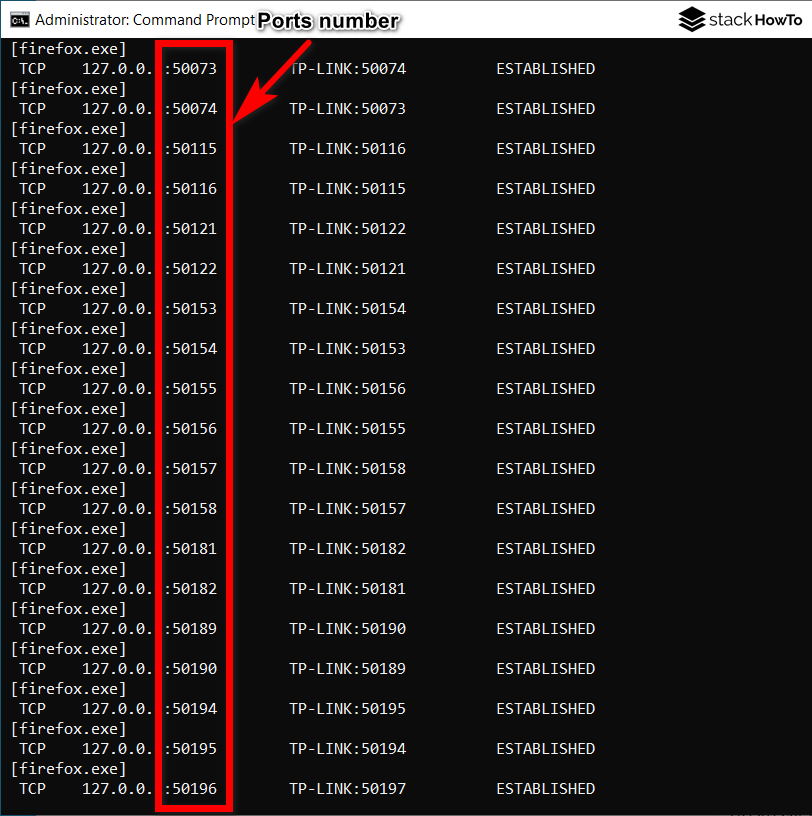Image resolution: width=812 pixels, height=816 pixels.
Task: Click foreign address TP-LINK:50116
Action: 348,149
